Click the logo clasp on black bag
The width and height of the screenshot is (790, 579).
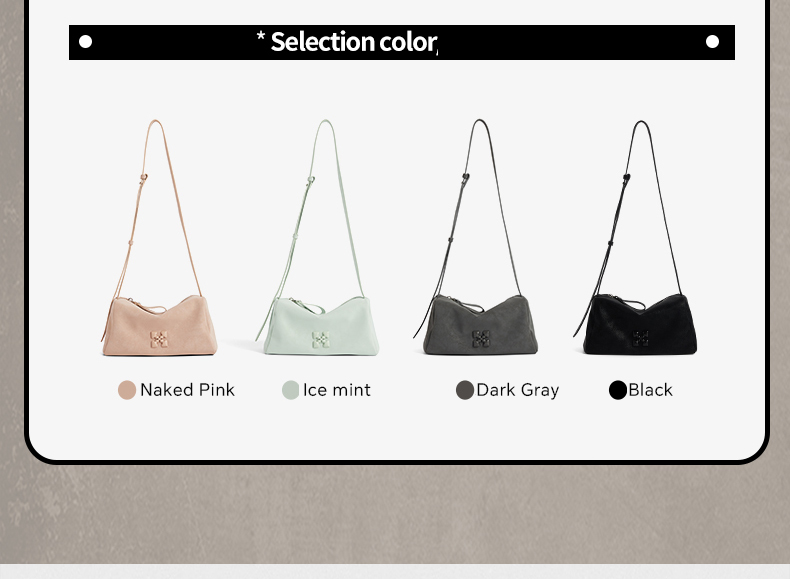tap(640, 339)
